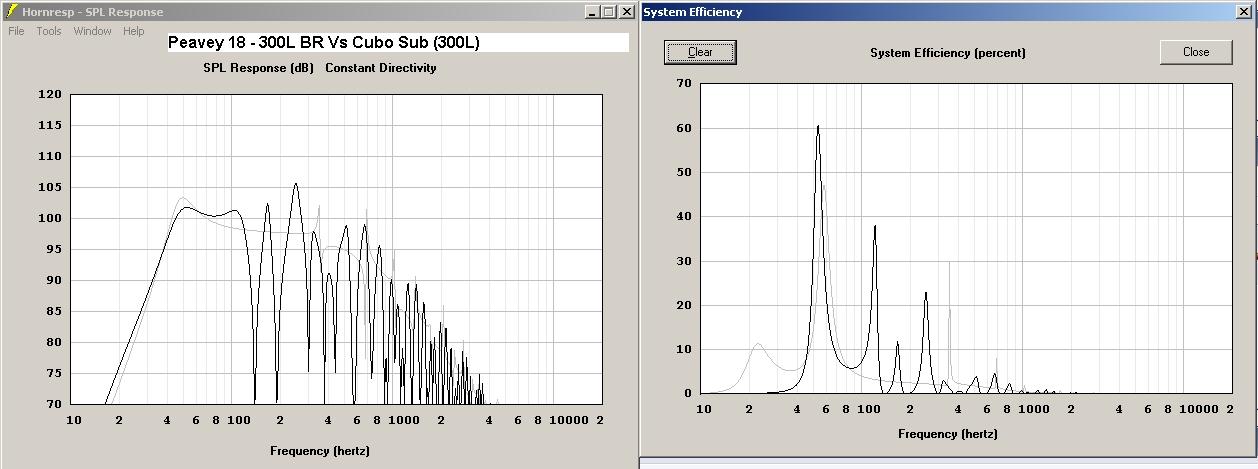Close the System Efficiency window via X
This screenshot has width=1258, height=469.
[1244, 12]
